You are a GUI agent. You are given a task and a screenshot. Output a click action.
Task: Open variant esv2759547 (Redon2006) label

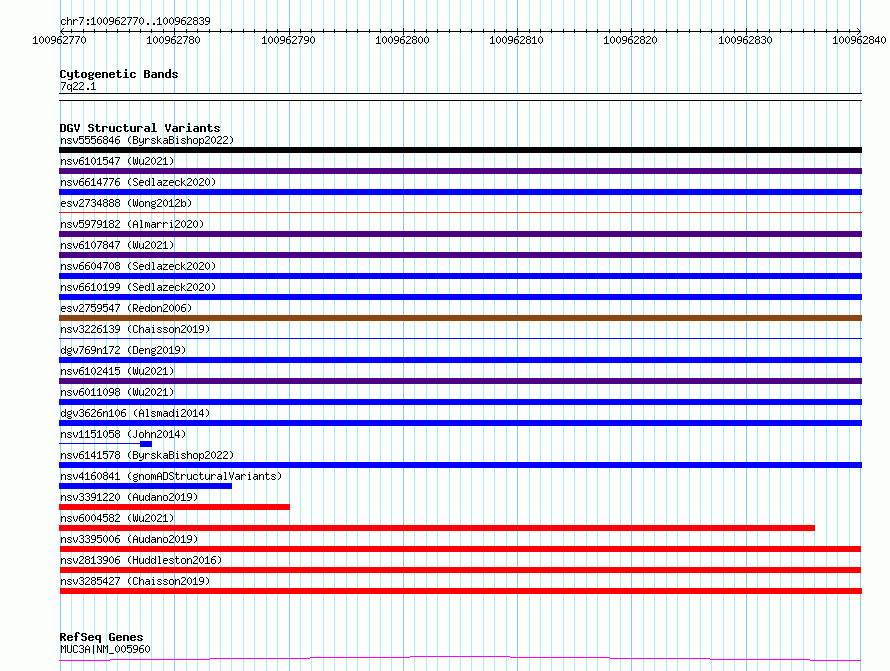point(126,308)
